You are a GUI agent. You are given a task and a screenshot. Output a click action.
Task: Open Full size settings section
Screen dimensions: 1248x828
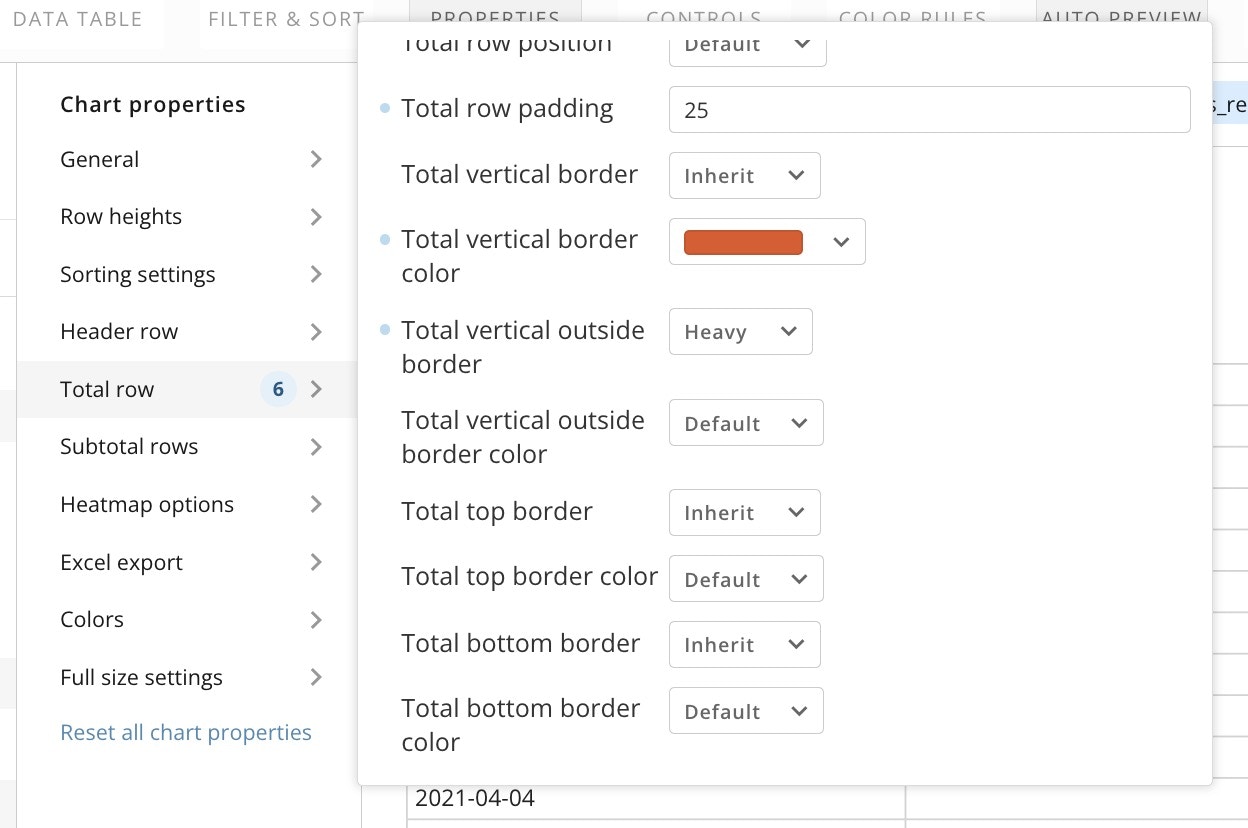pos(141,678)
